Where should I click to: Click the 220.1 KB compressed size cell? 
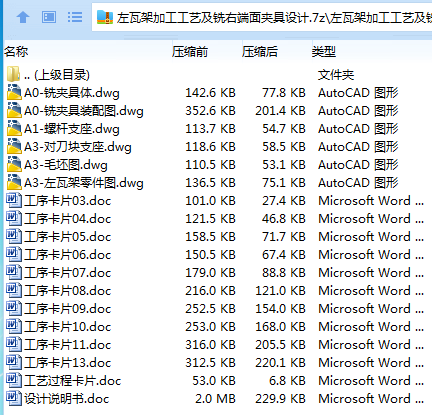281,363
